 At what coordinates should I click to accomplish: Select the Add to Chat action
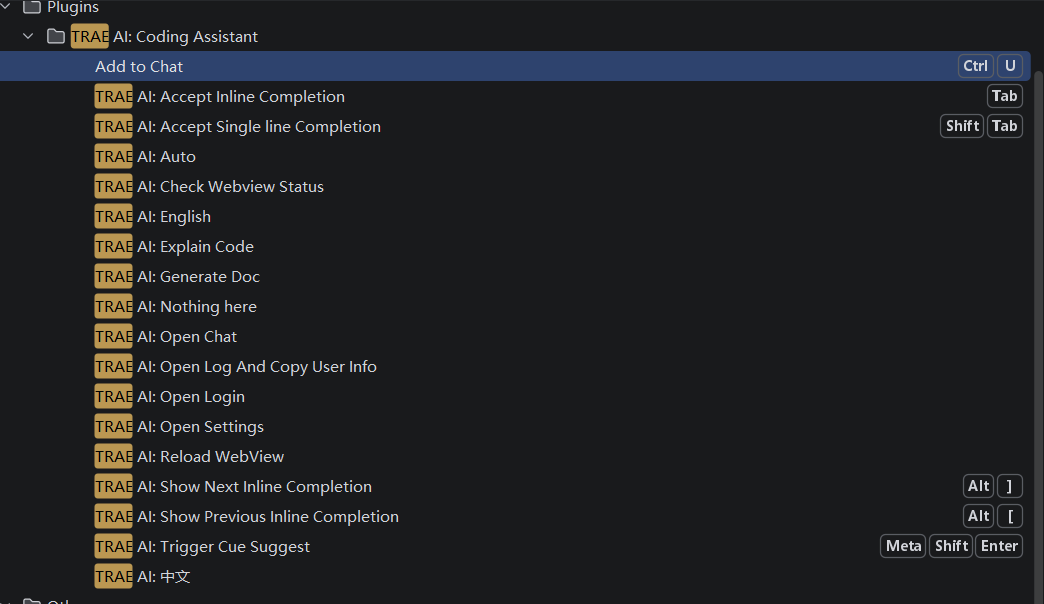(x=515, y=66)
